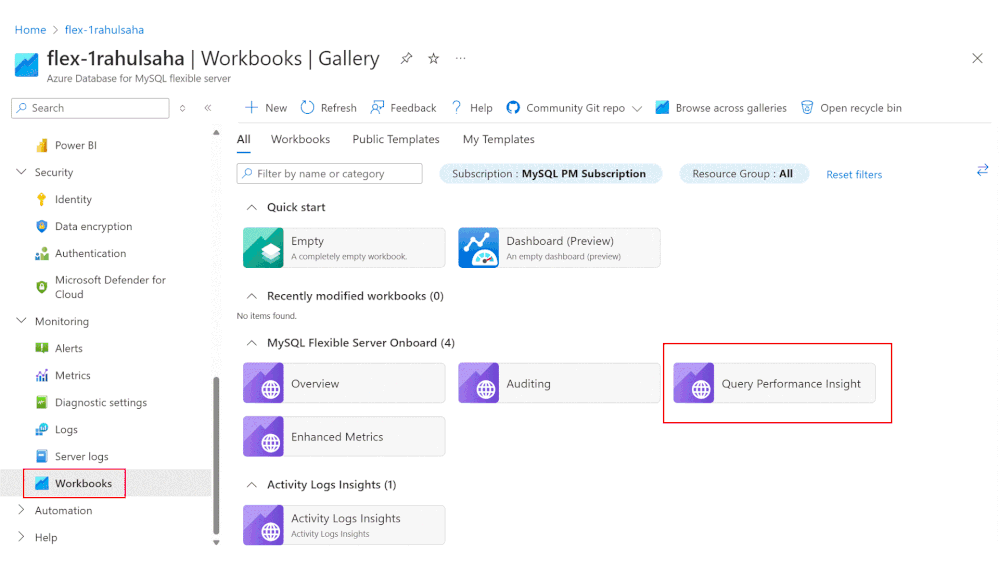Switch to the Public Templates tab
Viewport: 999px width, 562px height.
[396, 139]
